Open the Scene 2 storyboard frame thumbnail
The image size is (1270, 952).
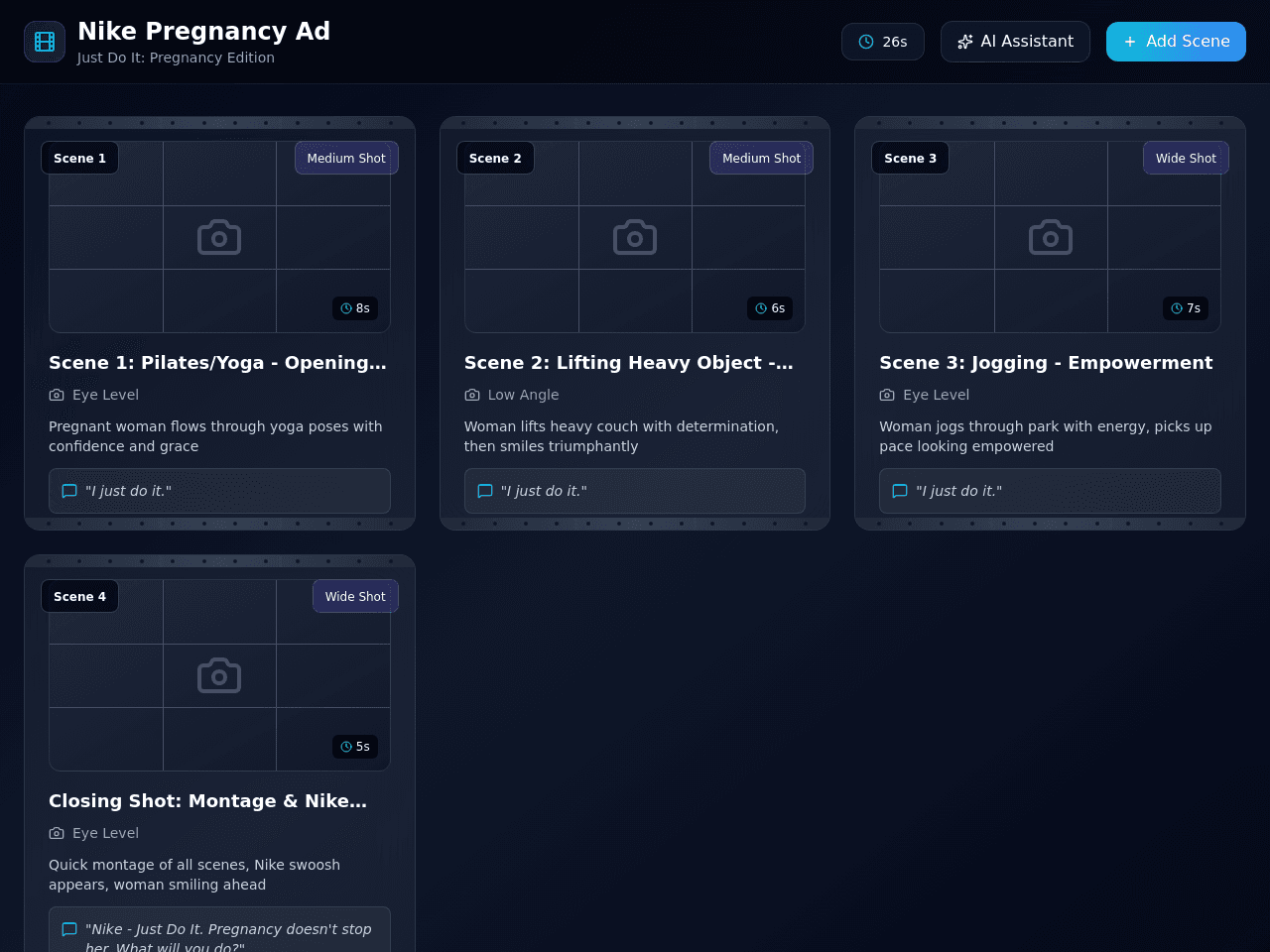(x=635, y=237)
